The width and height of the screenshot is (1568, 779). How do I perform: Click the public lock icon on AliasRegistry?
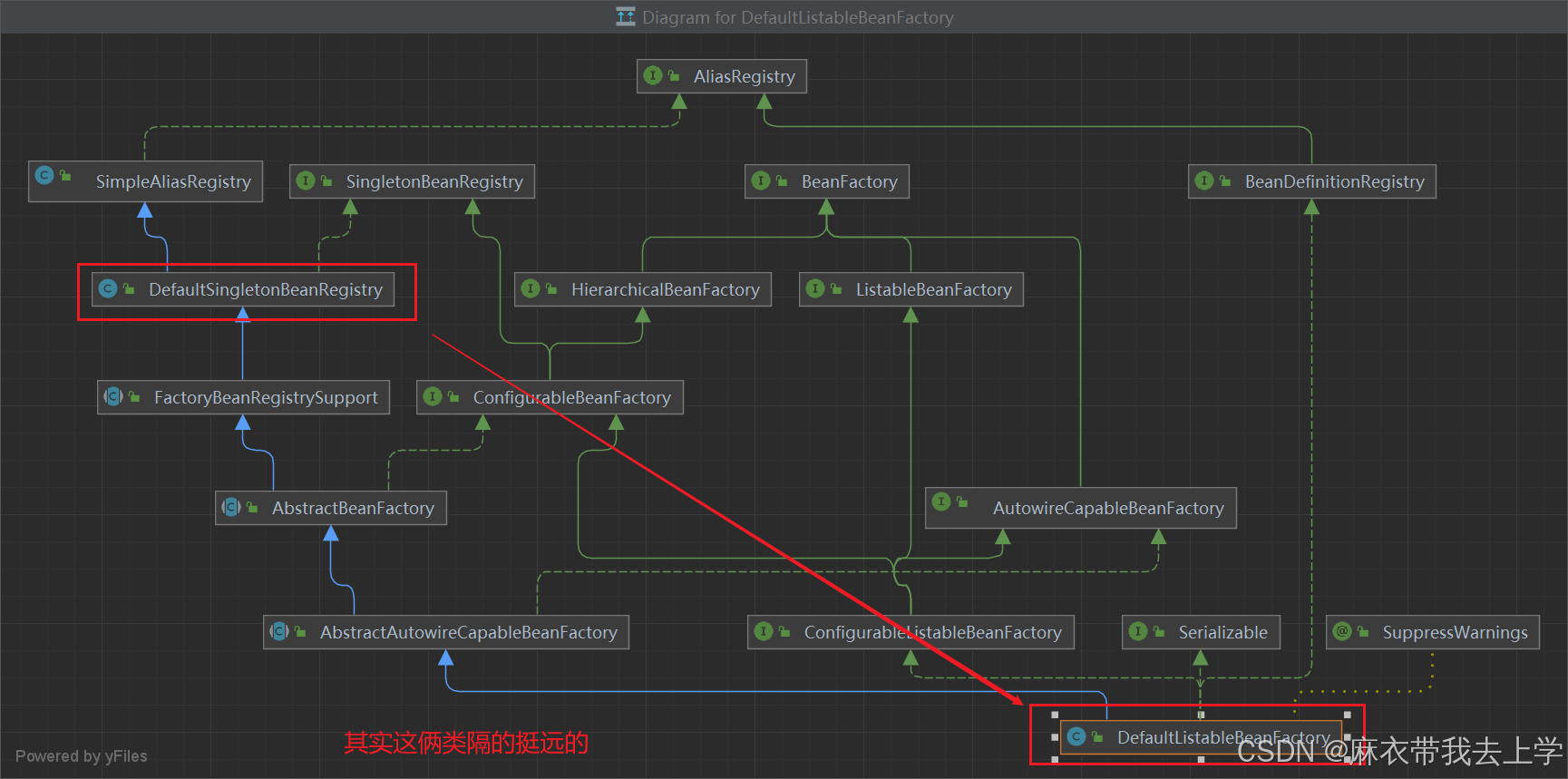point(674,76)
